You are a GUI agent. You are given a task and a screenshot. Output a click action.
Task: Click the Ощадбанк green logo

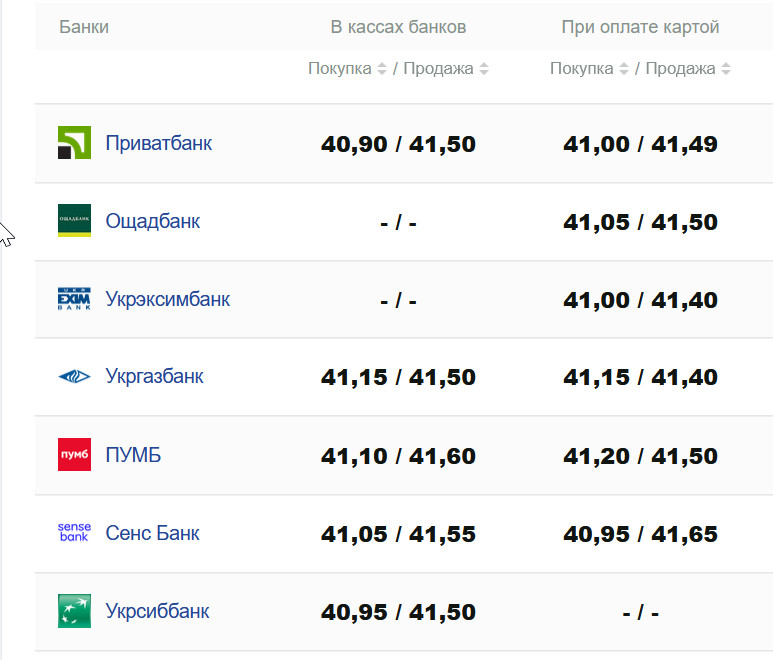75,221
